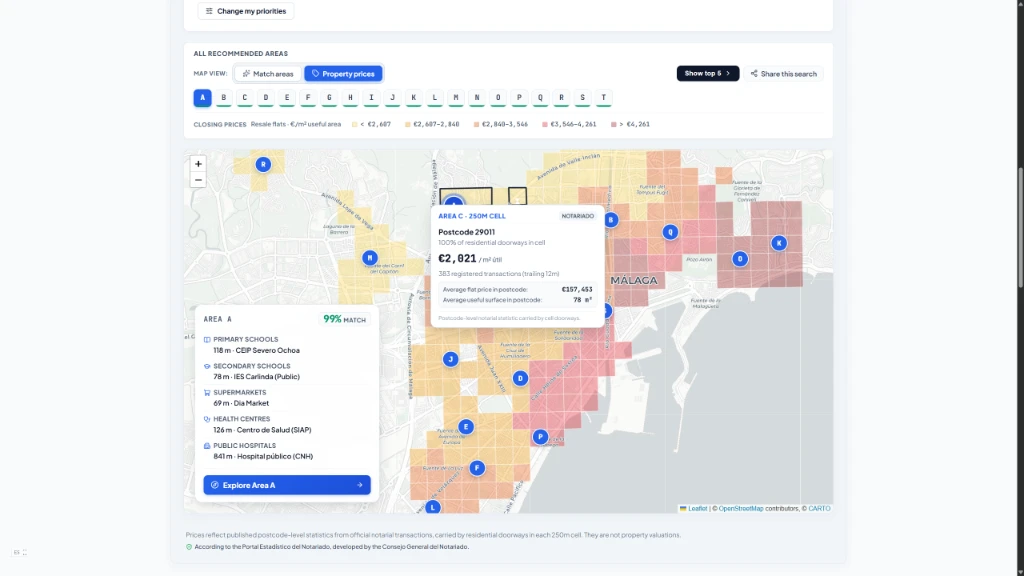Click the Primary Schools icon in Area A card
The height and width of the screenshot is (576, 1024).
207,340
